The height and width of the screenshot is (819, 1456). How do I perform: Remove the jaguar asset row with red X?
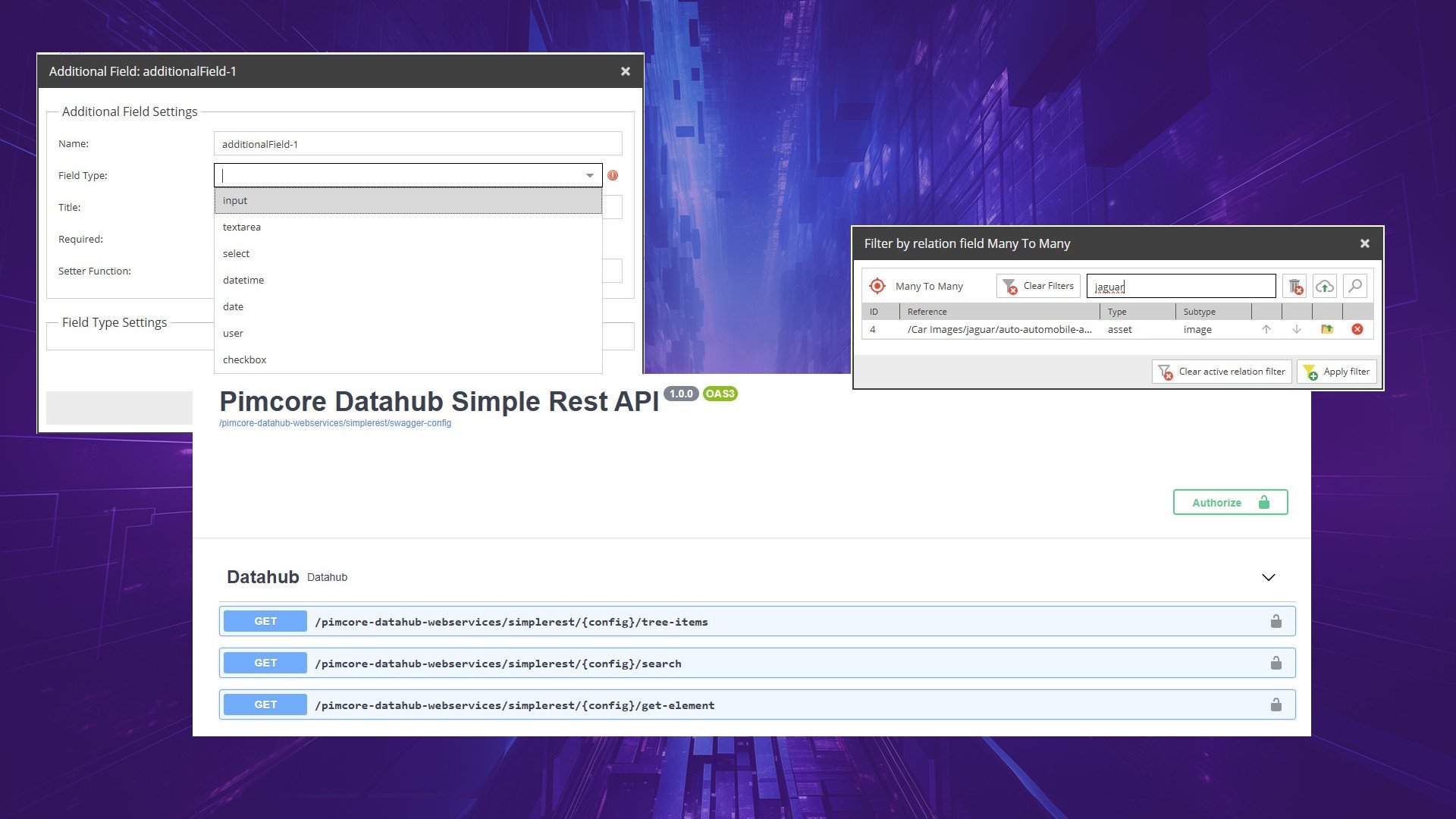[x=1357, y=329]
